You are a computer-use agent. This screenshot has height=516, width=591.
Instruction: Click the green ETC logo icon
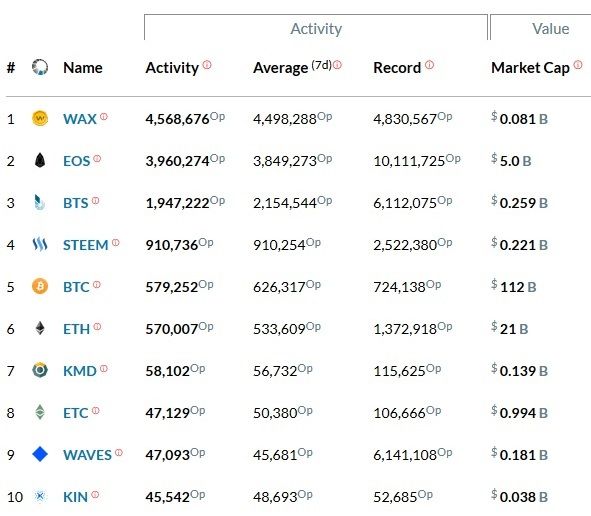[40, 412]
